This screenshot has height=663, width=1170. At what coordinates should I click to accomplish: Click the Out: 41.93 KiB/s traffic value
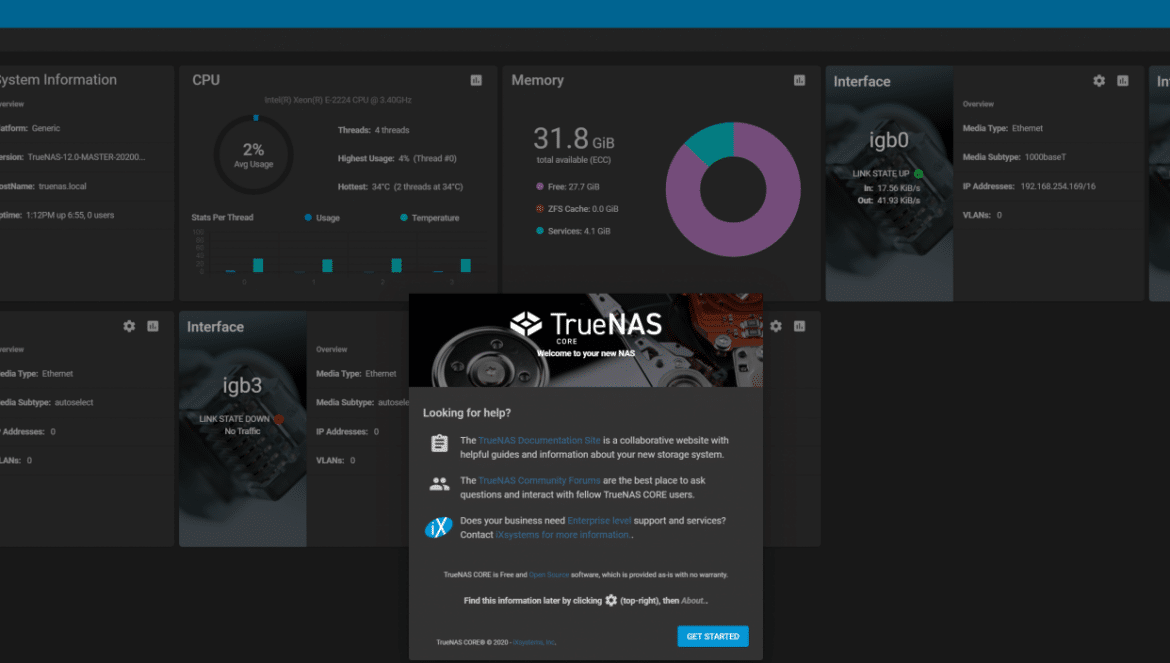coord(889,201)
